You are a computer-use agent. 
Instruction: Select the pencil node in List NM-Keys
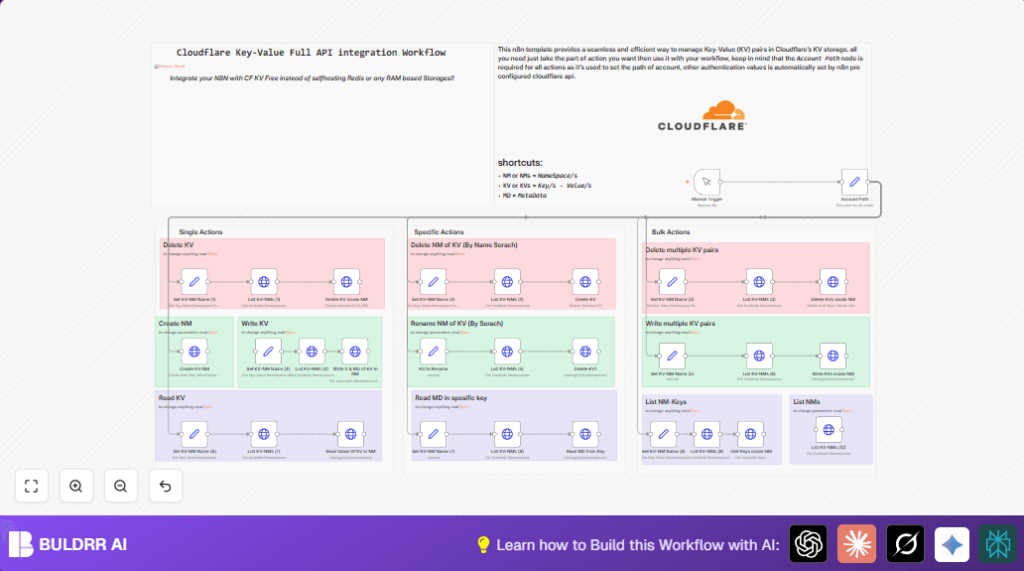point(664,434)
